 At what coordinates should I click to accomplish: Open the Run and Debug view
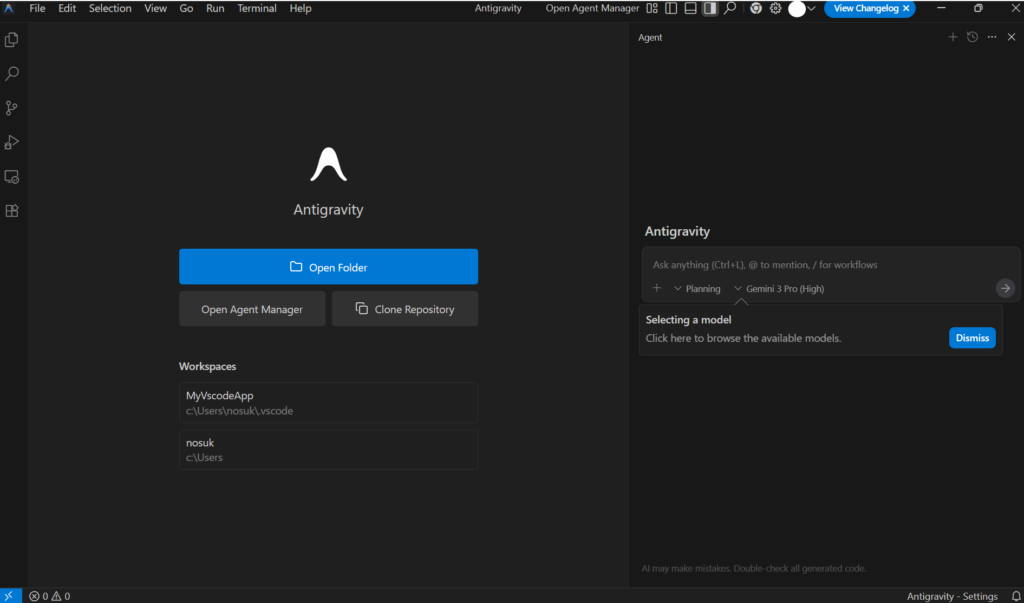click(x=12, y=142)
